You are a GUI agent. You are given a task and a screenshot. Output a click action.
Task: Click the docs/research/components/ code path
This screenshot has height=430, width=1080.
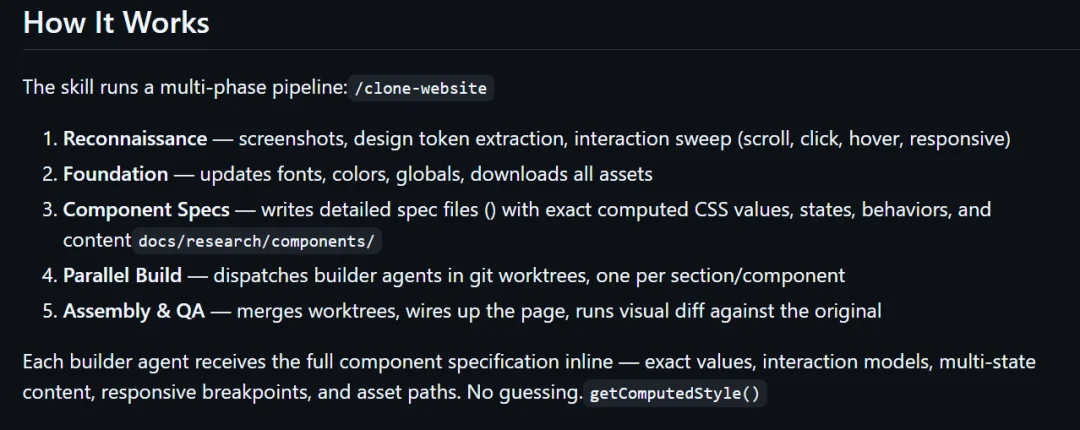[x=257, y=241]
